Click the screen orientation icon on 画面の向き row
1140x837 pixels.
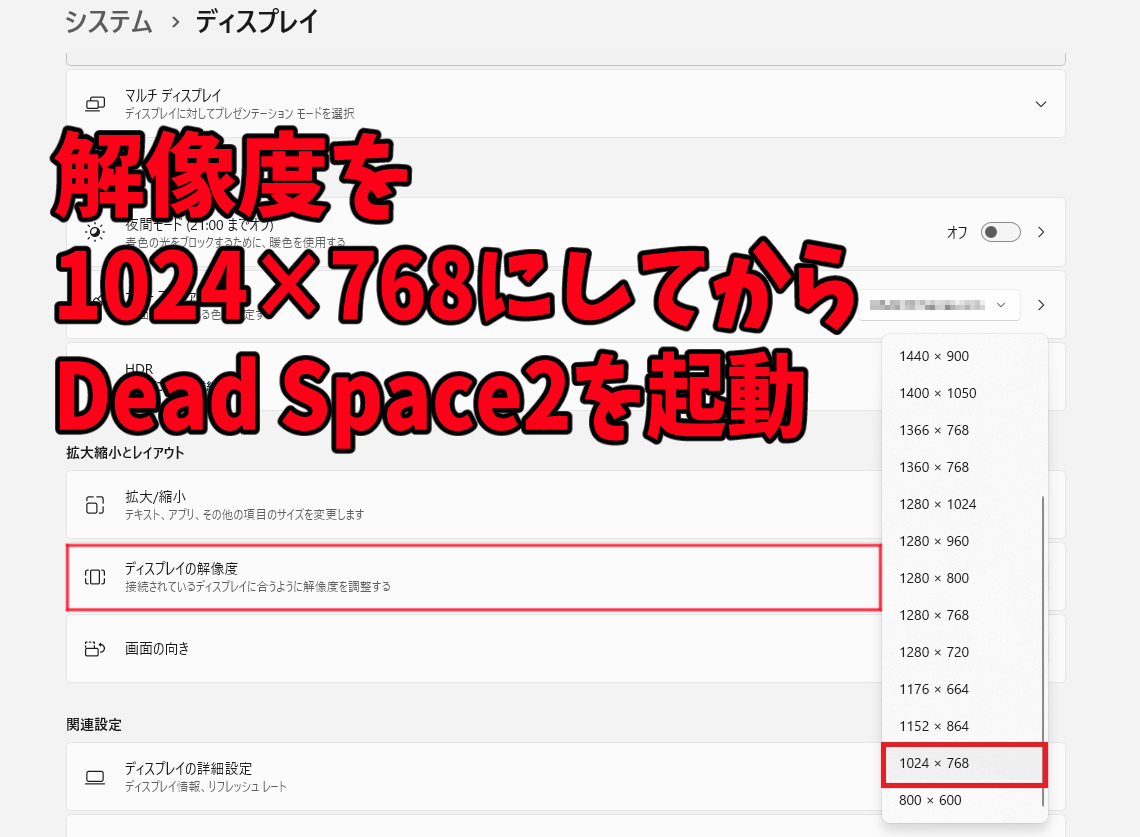coord(95,649)
